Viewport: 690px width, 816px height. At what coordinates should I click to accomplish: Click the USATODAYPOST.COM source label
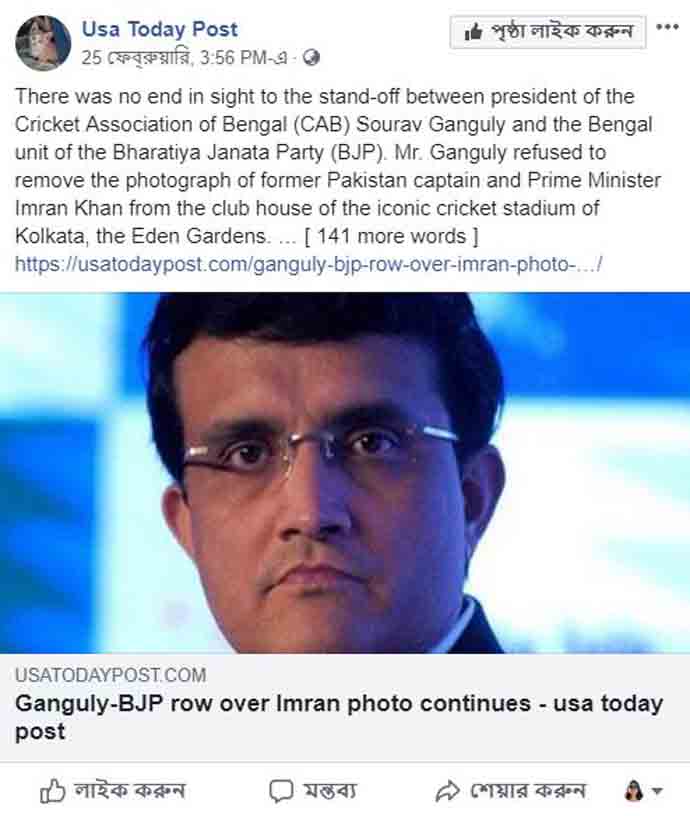pyautogui.click(x=111, y=675)
